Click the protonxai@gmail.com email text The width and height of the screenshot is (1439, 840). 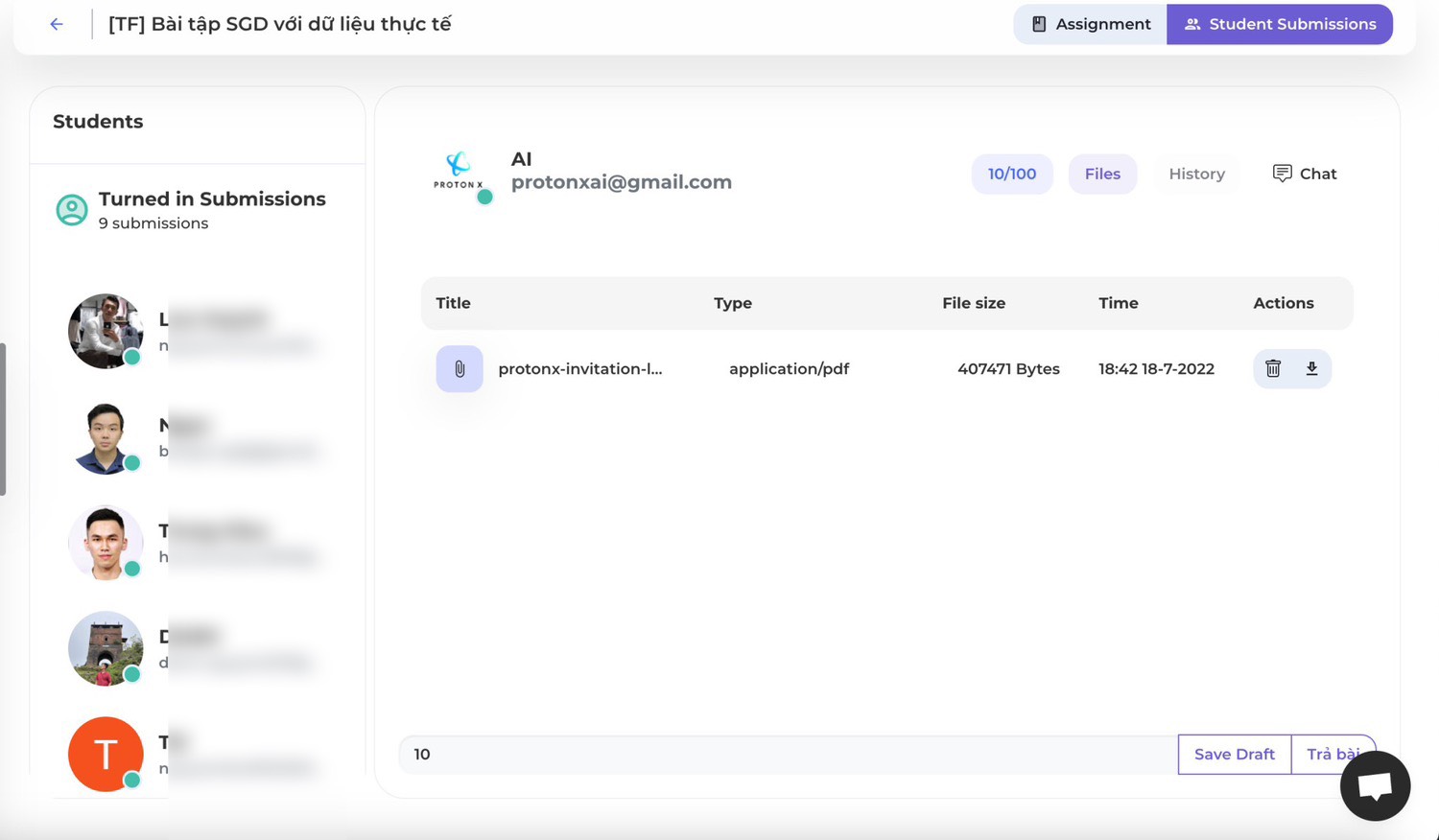coord(622,182)
